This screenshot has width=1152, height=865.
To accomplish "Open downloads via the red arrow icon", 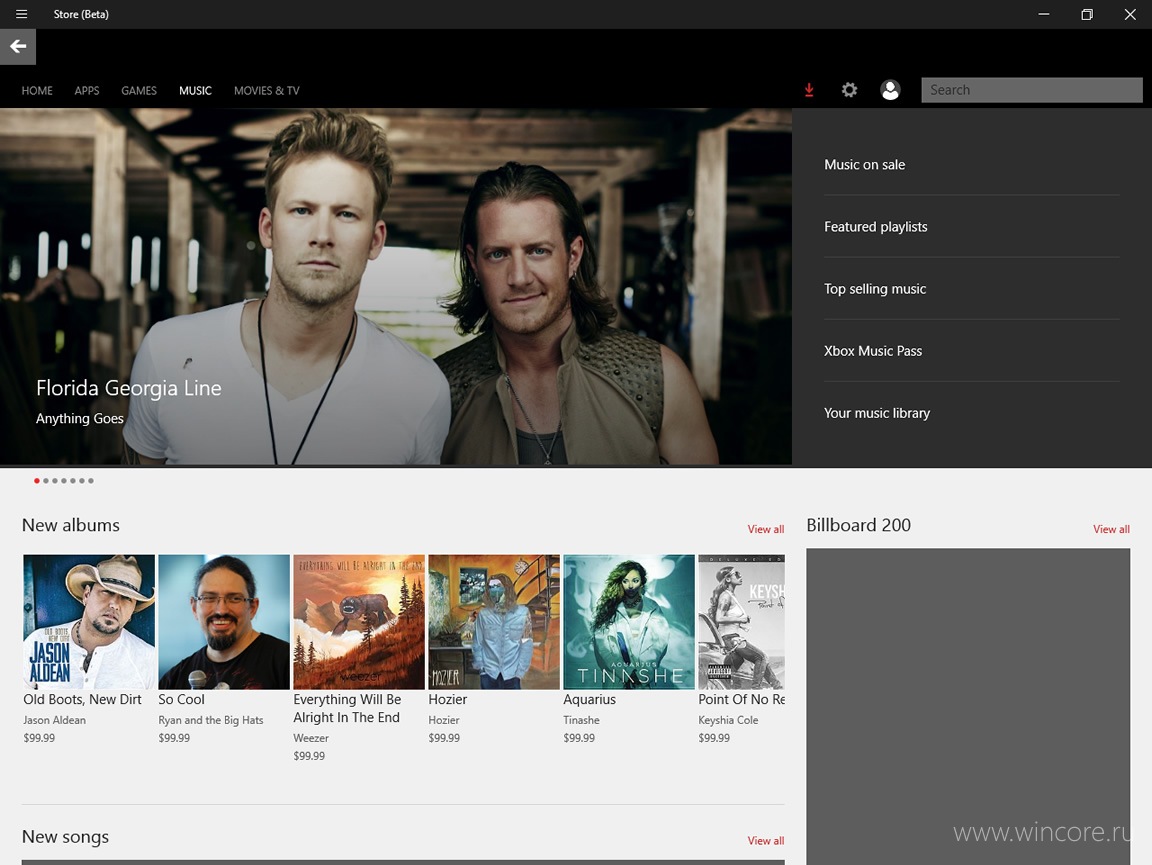I will click(x=809, y=90).
